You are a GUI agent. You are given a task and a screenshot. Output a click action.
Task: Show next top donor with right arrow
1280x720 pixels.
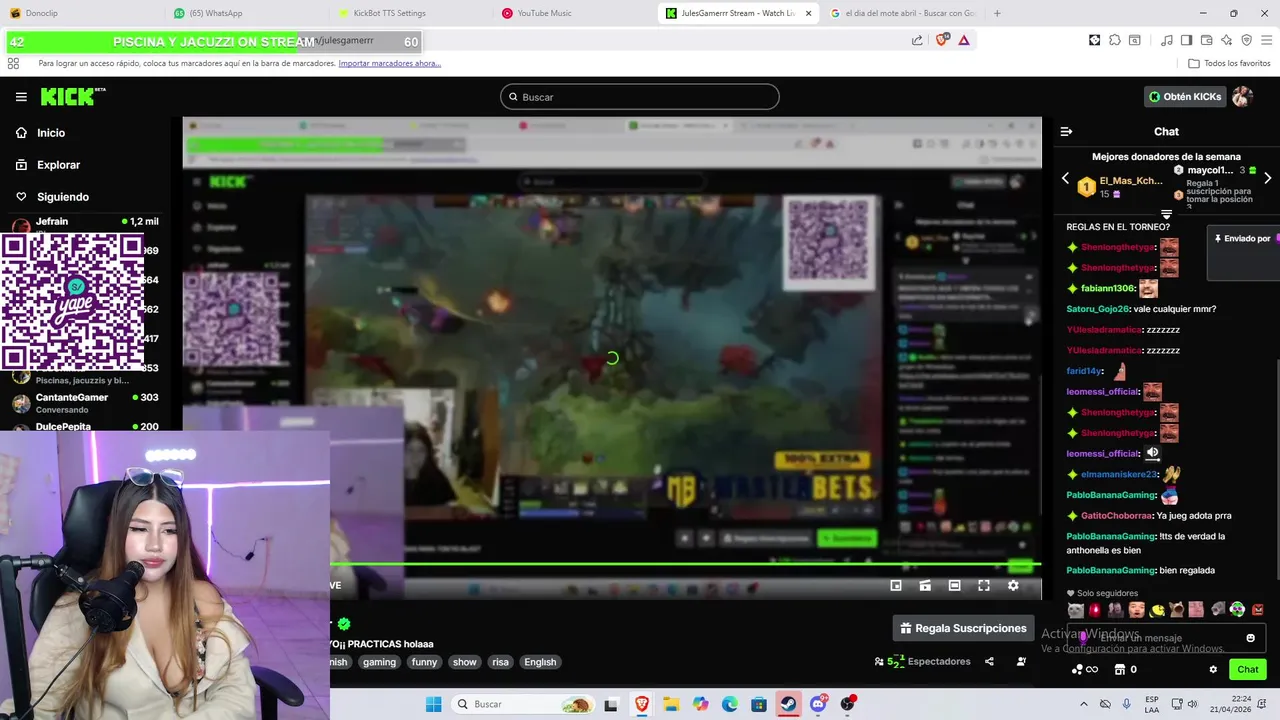[x=1267, y=178]
